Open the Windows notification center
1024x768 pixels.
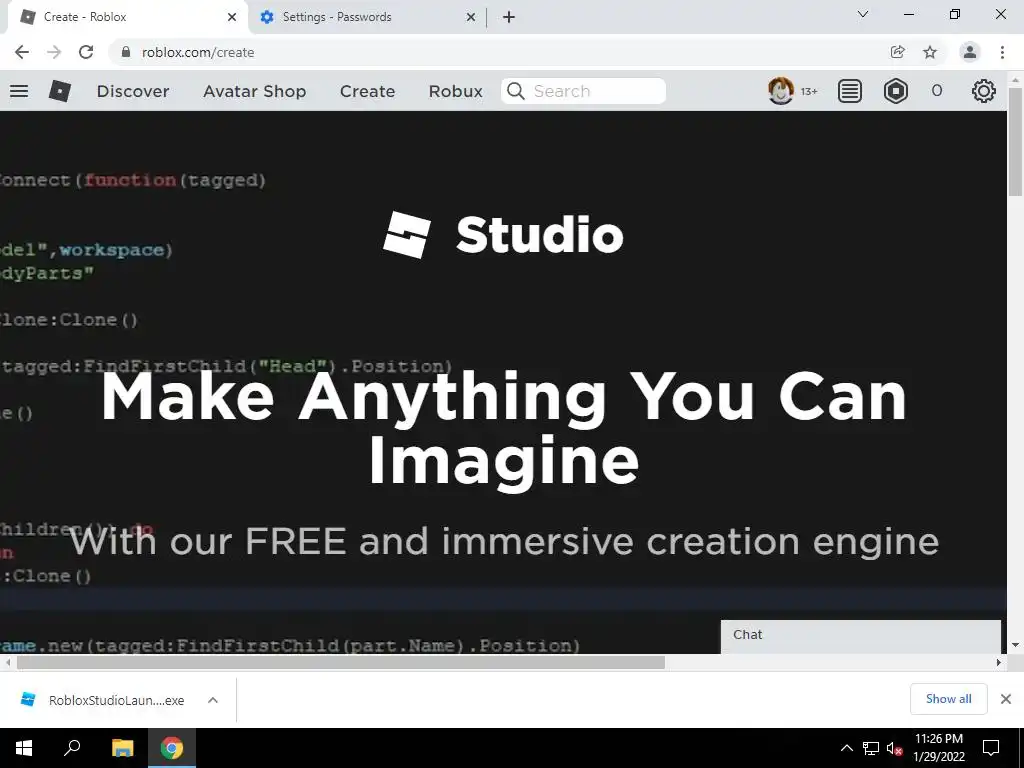[991, 748]
